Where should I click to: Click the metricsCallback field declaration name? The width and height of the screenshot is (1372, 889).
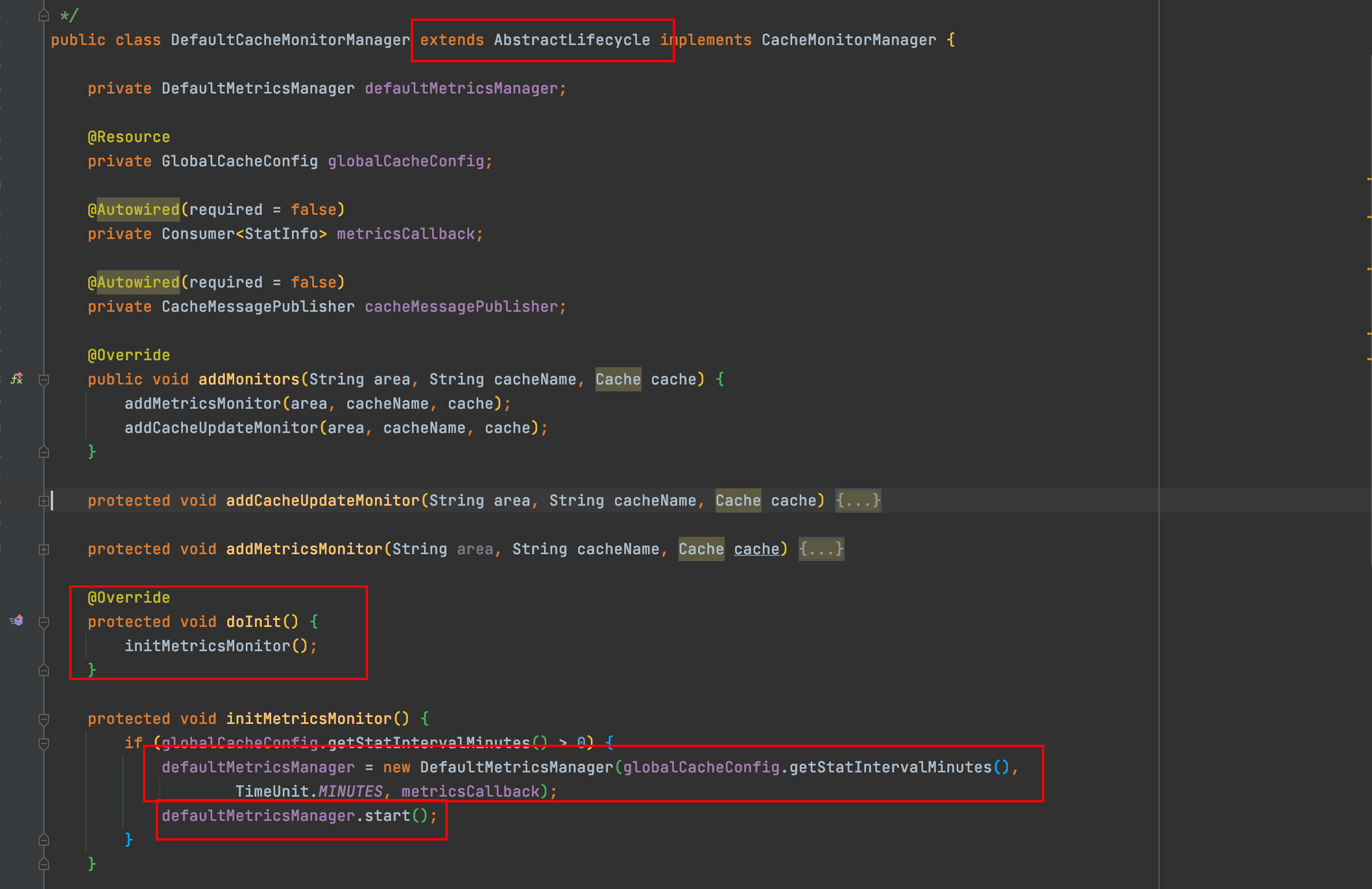click(x=406, y=234)
